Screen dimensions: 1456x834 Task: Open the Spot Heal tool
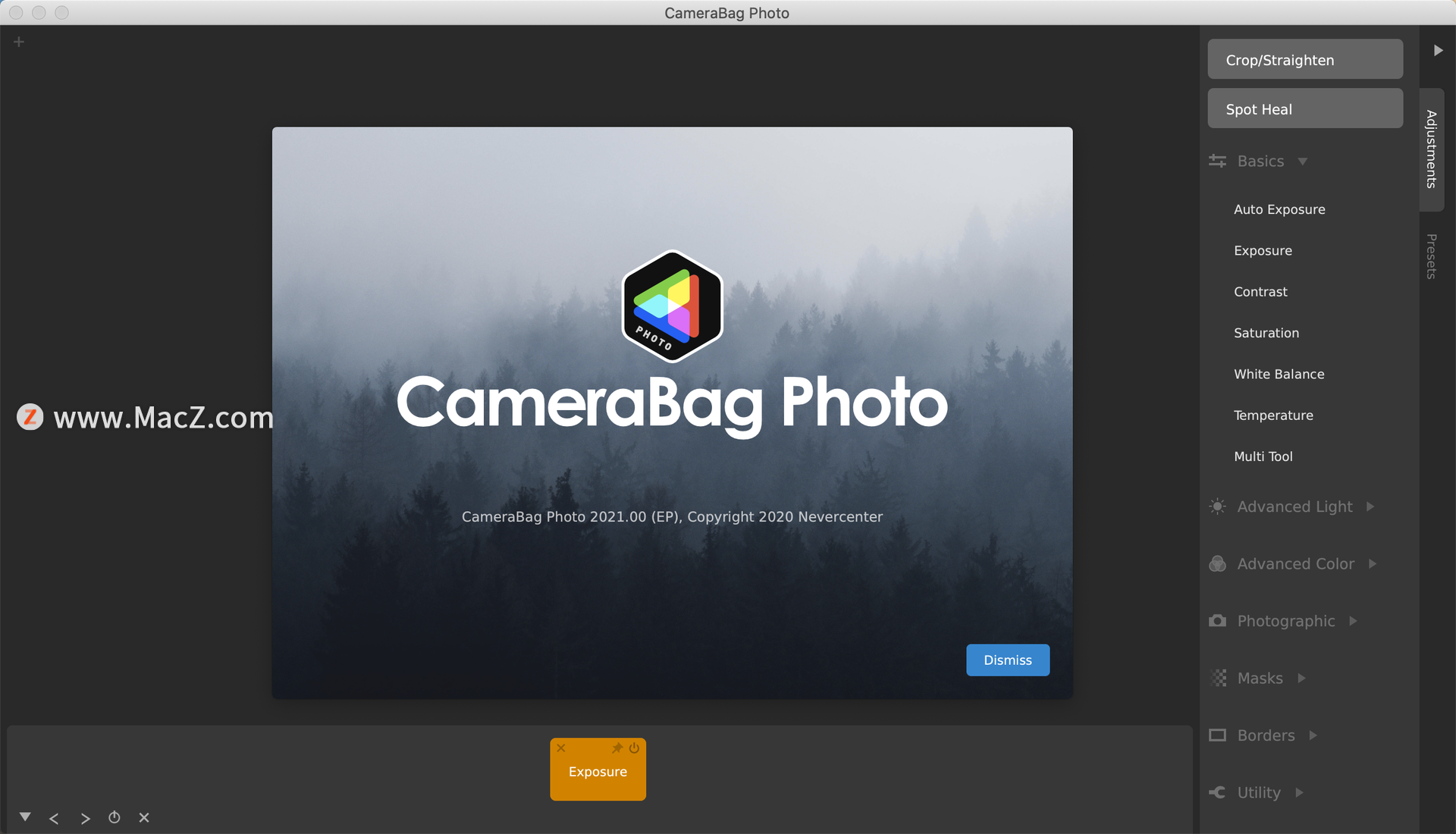[1304, 108]
